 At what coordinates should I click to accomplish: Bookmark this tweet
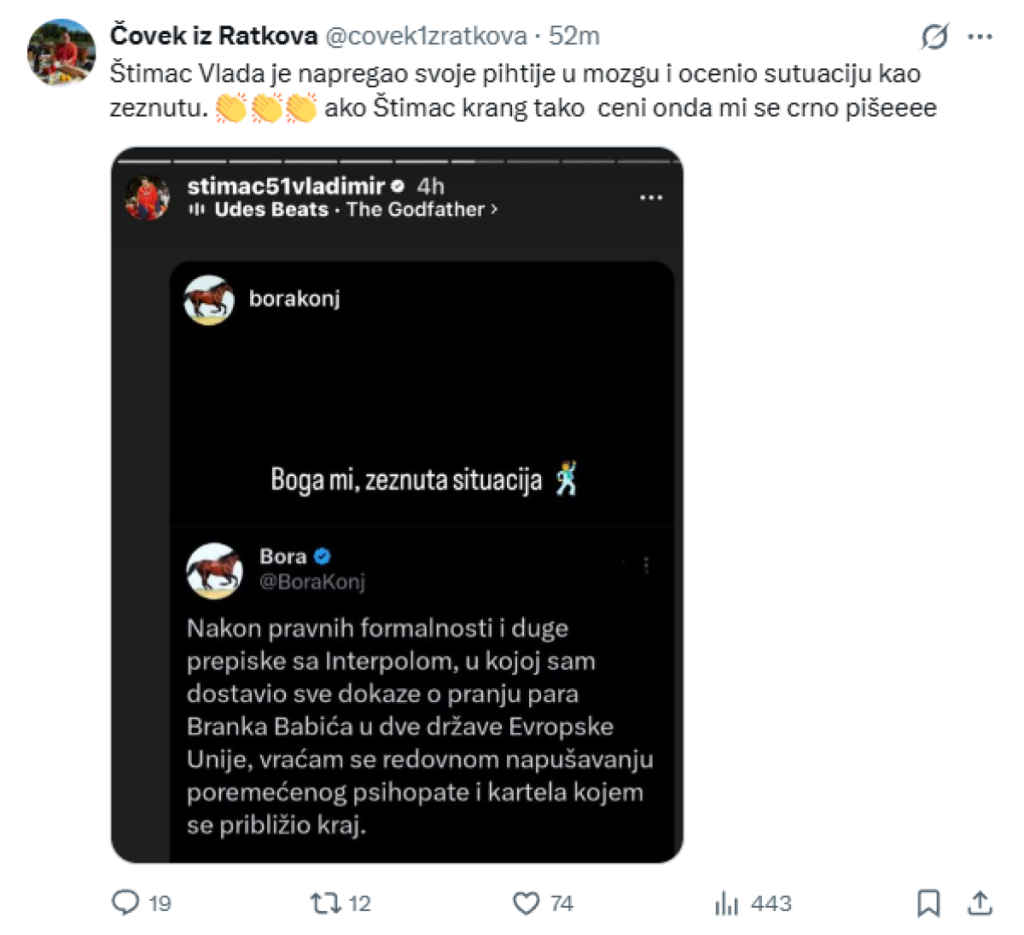click(928, 903)
